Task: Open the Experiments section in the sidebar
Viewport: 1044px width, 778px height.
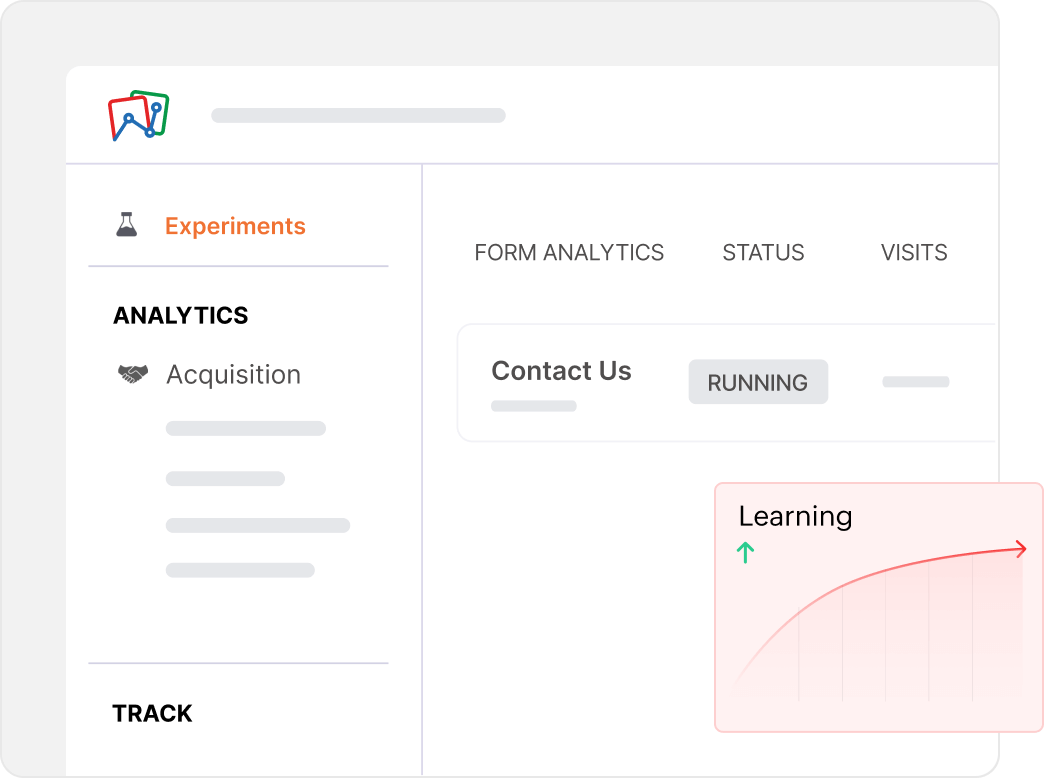Action: (235, 226)
